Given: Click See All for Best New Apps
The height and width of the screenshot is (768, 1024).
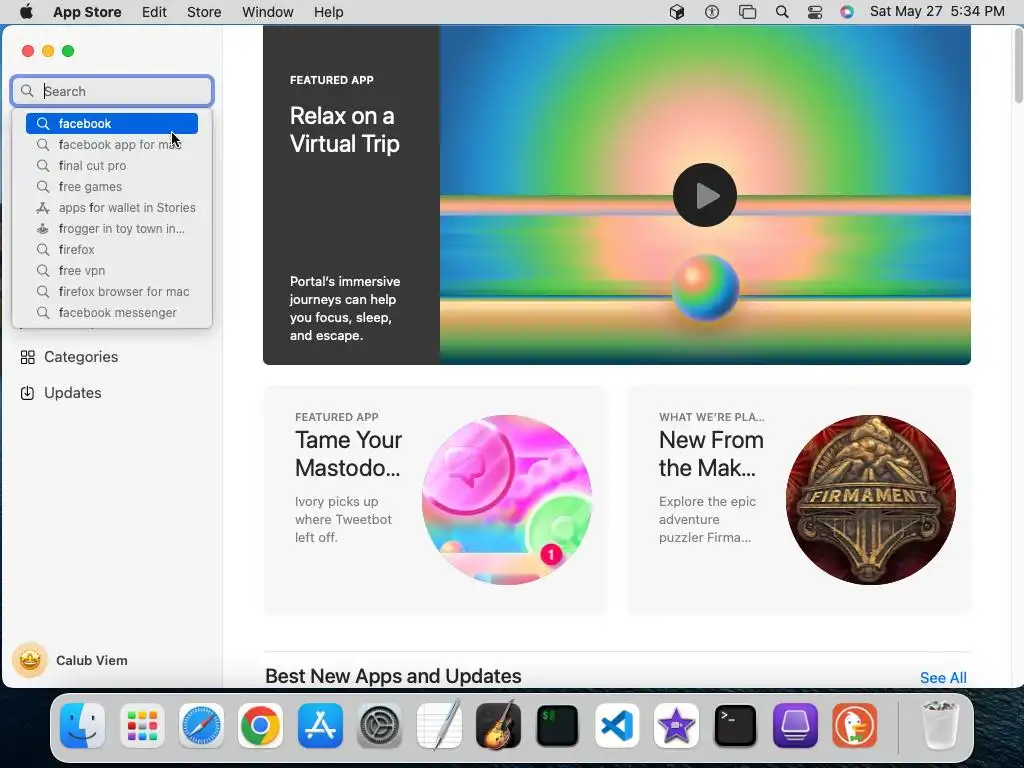Looking at the screenshot, I should (x=943, y=678).
